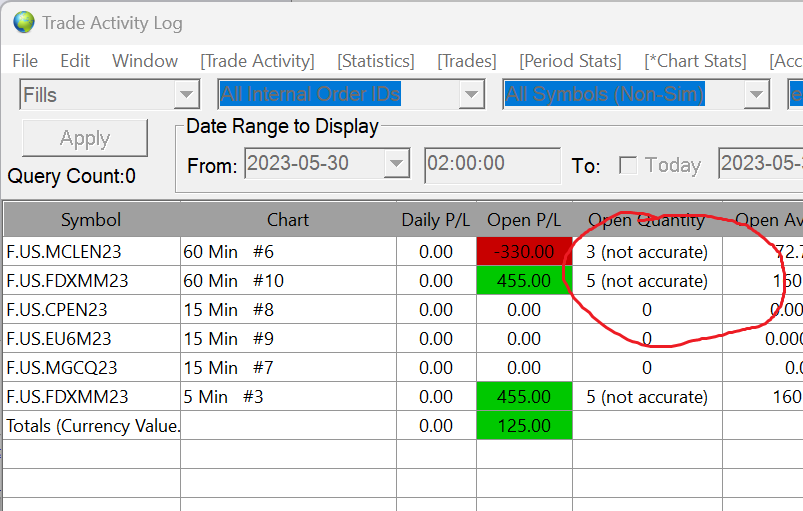Open the File menu
Viewport: 803px width, 511px height.
[25, 61]
